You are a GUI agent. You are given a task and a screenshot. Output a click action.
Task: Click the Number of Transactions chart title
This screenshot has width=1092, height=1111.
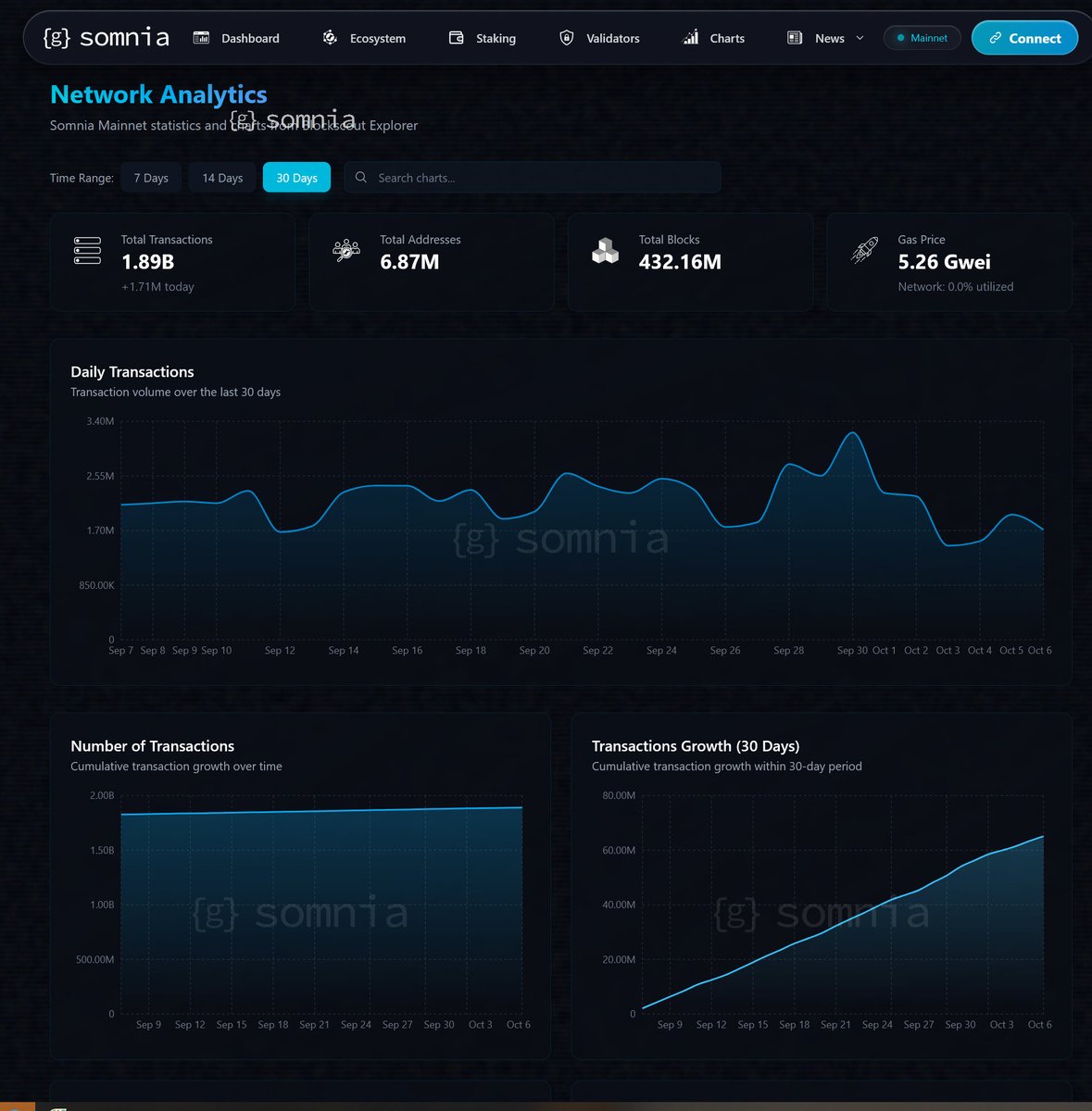click(152, 745)
